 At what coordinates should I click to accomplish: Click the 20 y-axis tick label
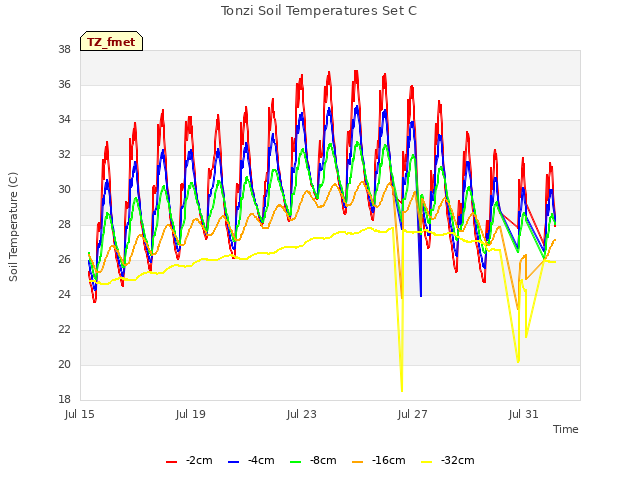(x=64, y=364)
